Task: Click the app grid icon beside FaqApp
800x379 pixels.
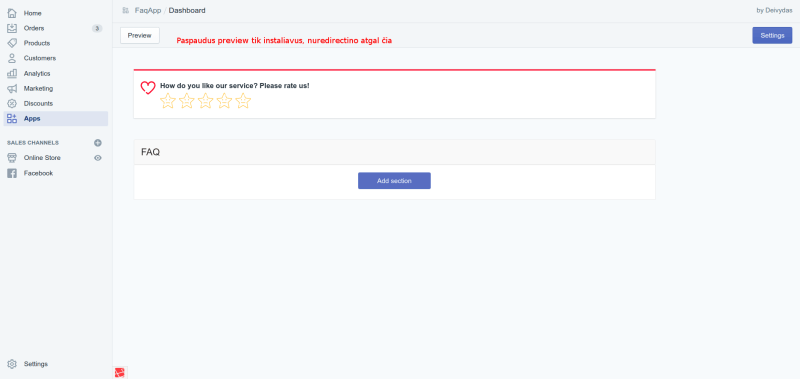Action: click(126, 10)
